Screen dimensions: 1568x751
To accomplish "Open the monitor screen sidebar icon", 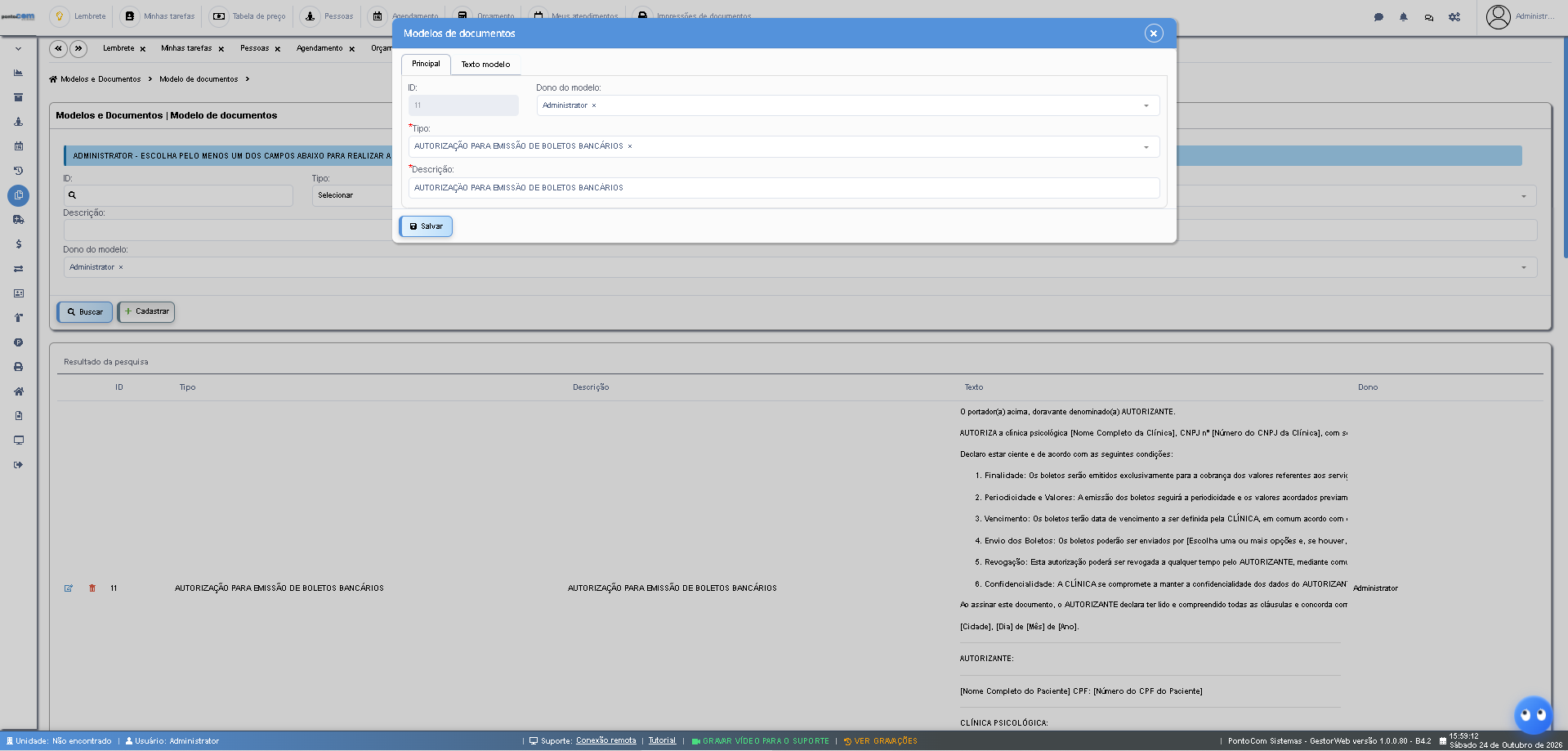I will click(x=18, y=440).
